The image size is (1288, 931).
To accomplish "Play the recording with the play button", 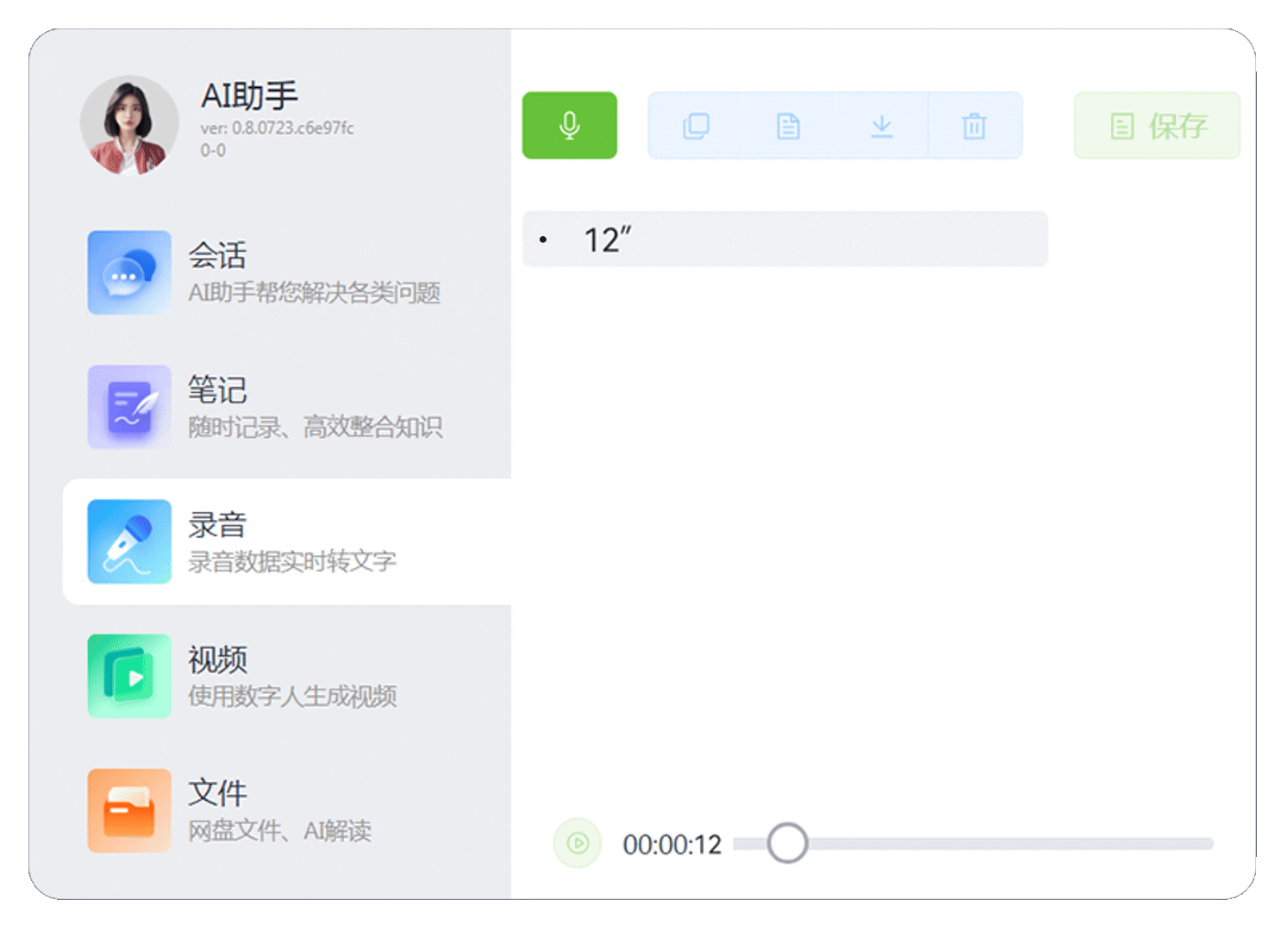I will pos(578,843).
